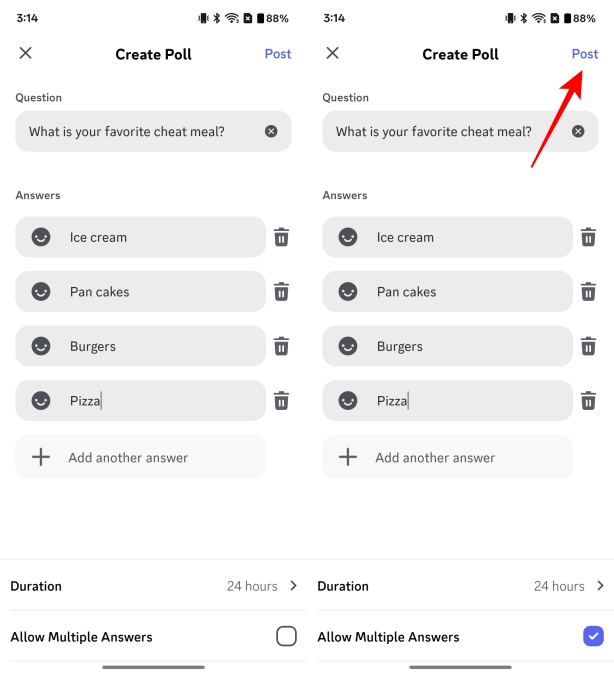Enable the unchecked Allow Multiple Answers checkbox
Image resolution: width=614 pixels, height=675 pixels.
[x=286, y=636]
